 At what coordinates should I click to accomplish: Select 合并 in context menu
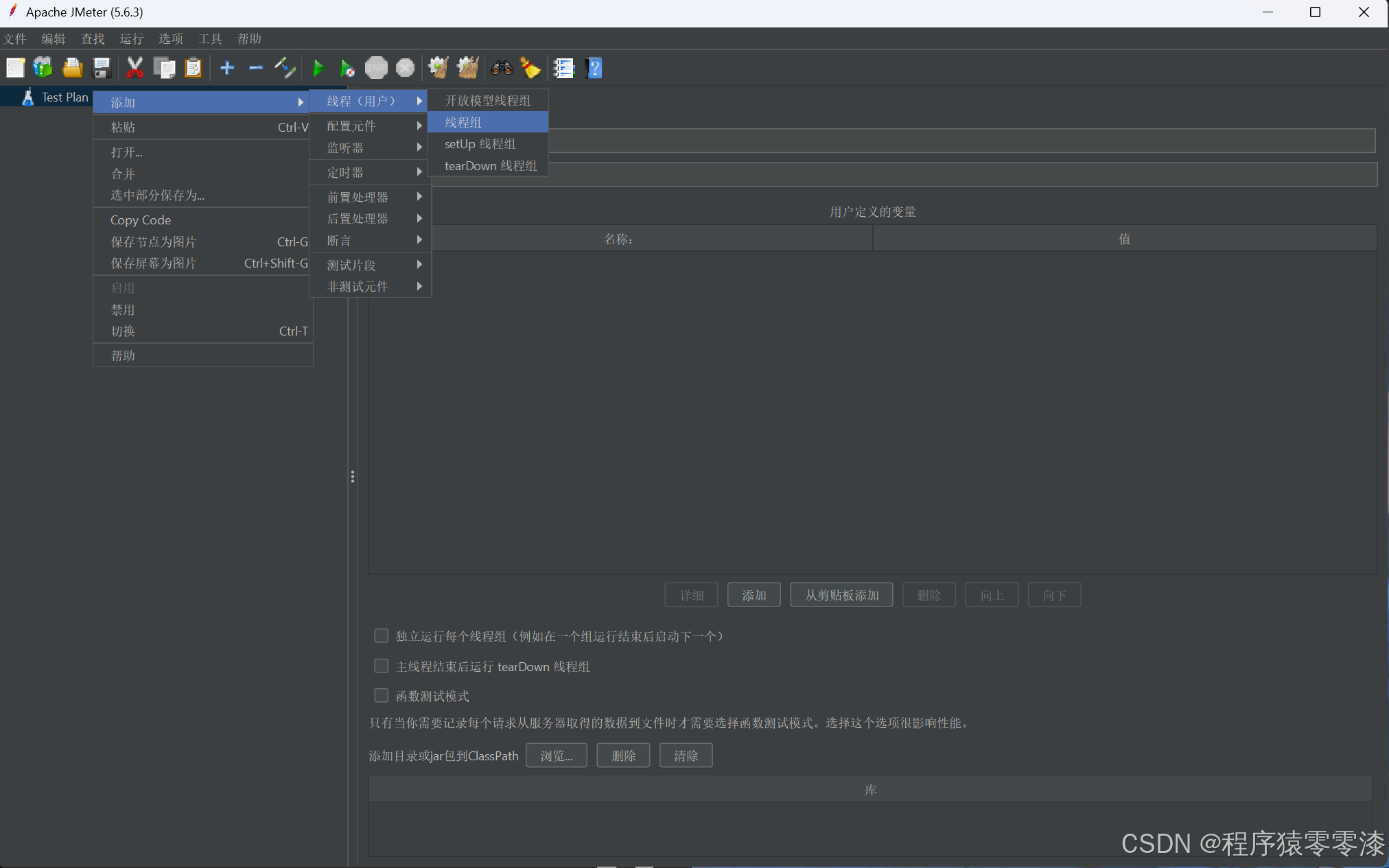(x=202, y=174)
